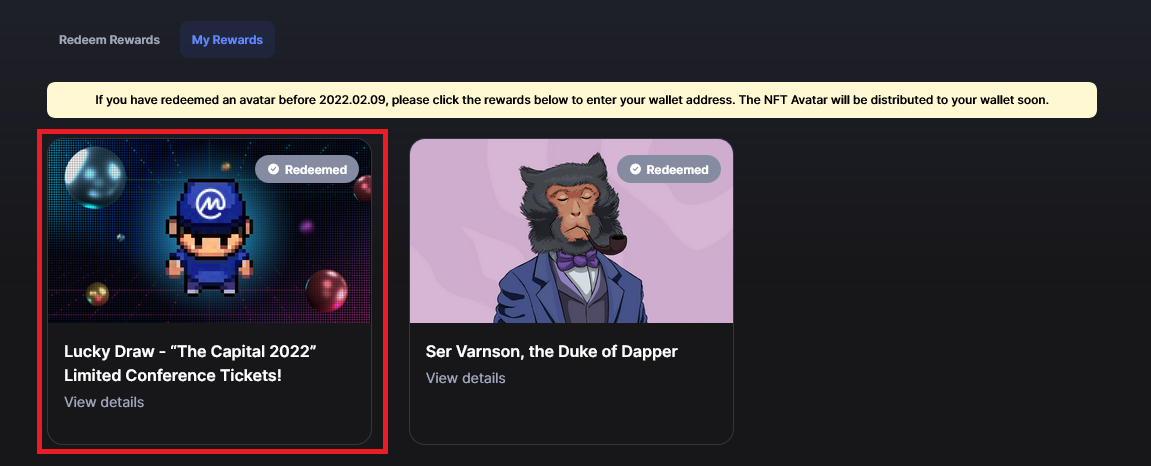This screenshot has height=466, width=1151.
Task: Click the CoinMarketCap logo on pixel character's cap
Action: tap(210, 200)
